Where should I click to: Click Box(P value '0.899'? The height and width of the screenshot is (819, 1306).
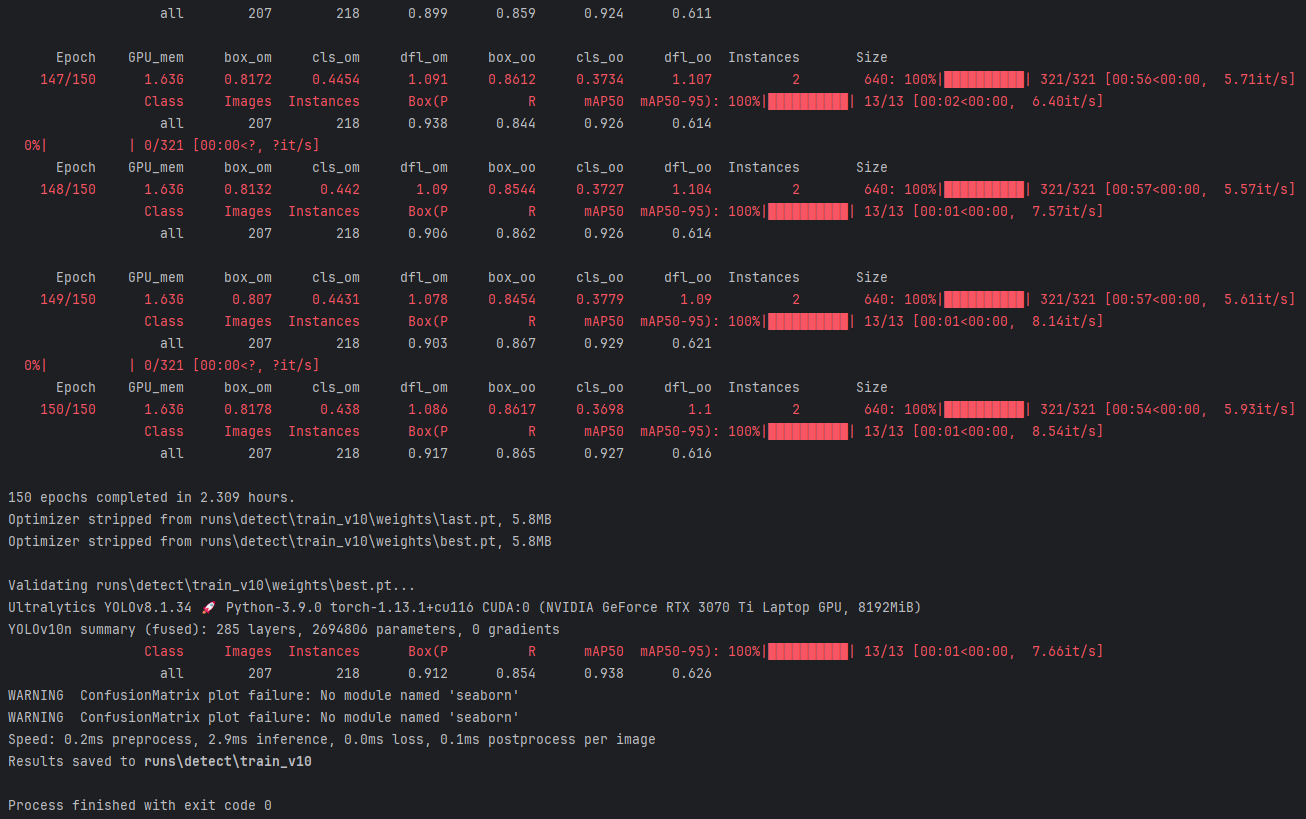coord(428,13)
